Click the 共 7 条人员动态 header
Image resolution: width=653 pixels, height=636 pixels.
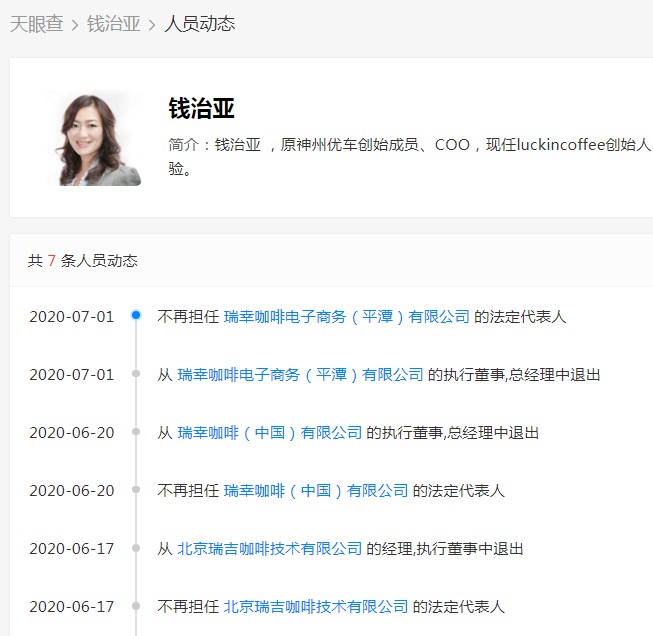click(x=82, y=261)
